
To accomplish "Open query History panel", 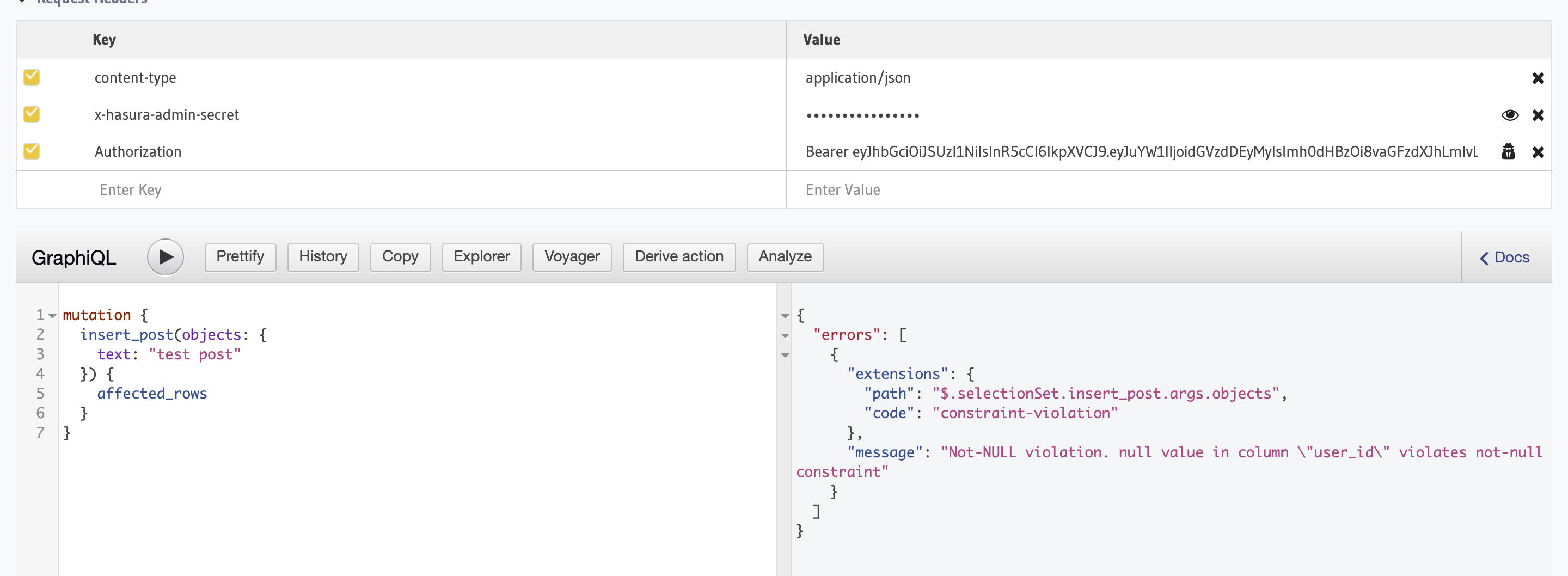I will click(323, 257).
